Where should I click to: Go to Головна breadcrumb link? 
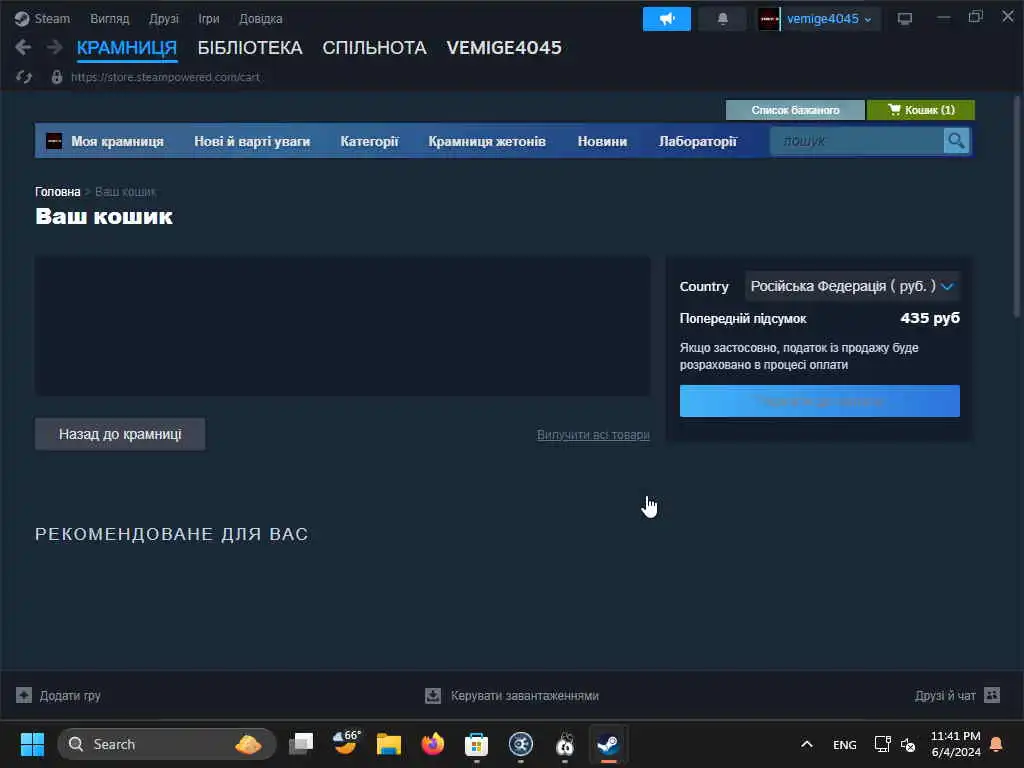pos(57,191)
